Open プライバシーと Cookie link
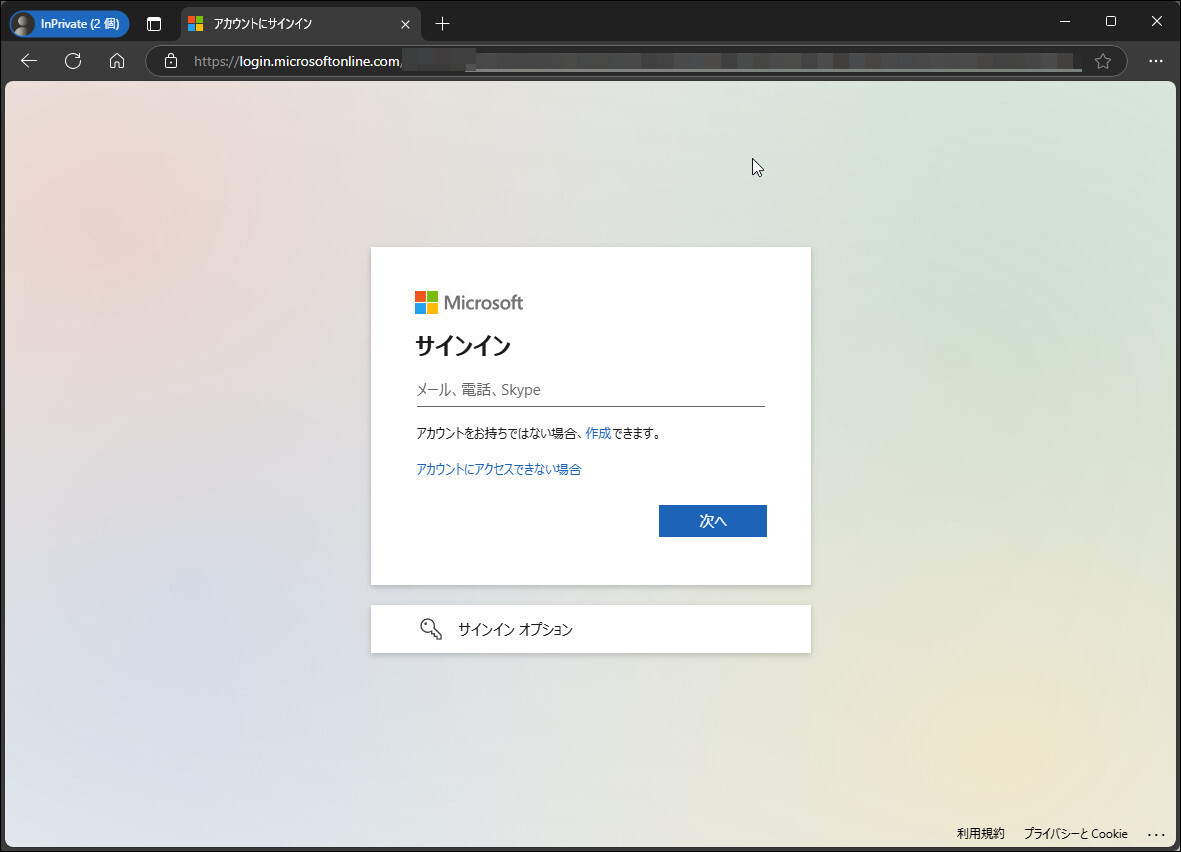Viewport: 1181px width, 852px height. pos(1076,833)
